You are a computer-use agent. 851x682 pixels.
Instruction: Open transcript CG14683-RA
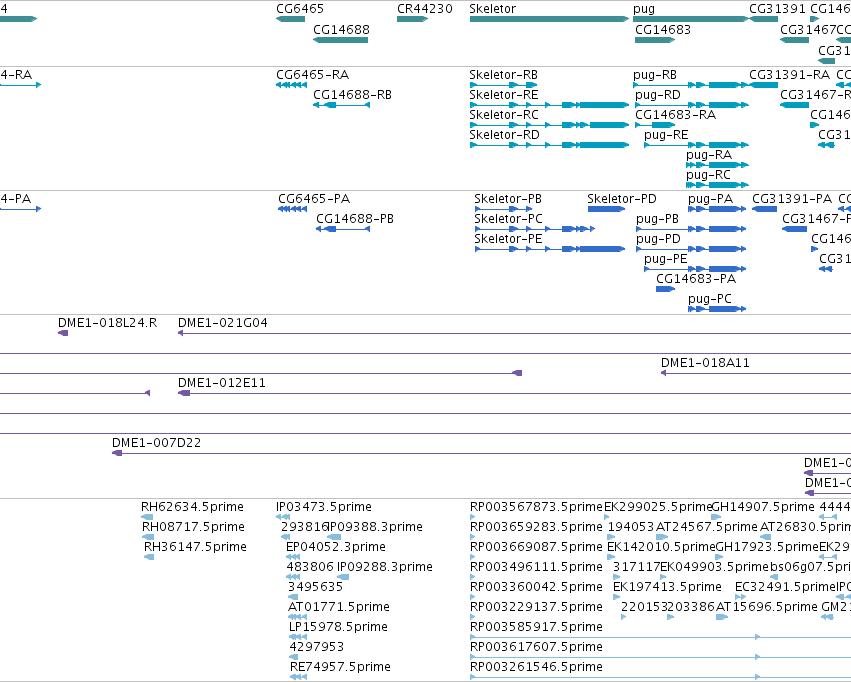point(655,125)
